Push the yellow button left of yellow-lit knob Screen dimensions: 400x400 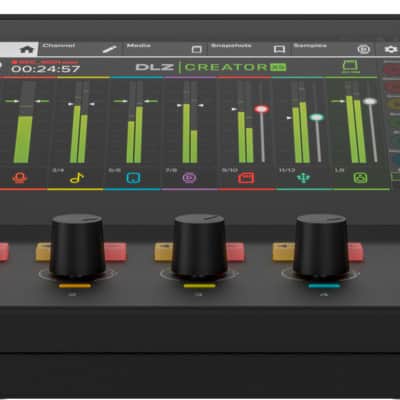point(163,252)
